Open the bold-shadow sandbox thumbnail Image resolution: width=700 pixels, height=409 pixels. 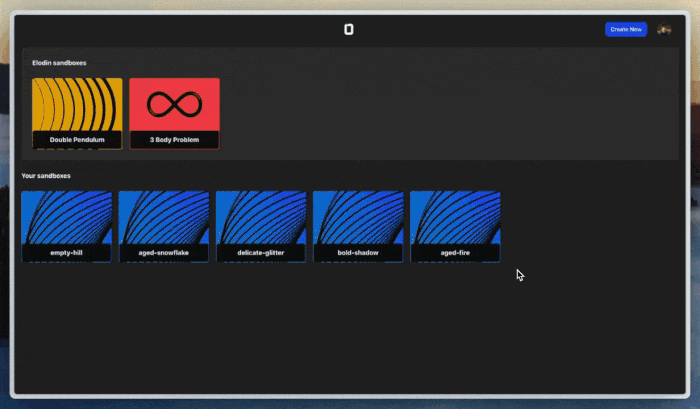point(358,216)
